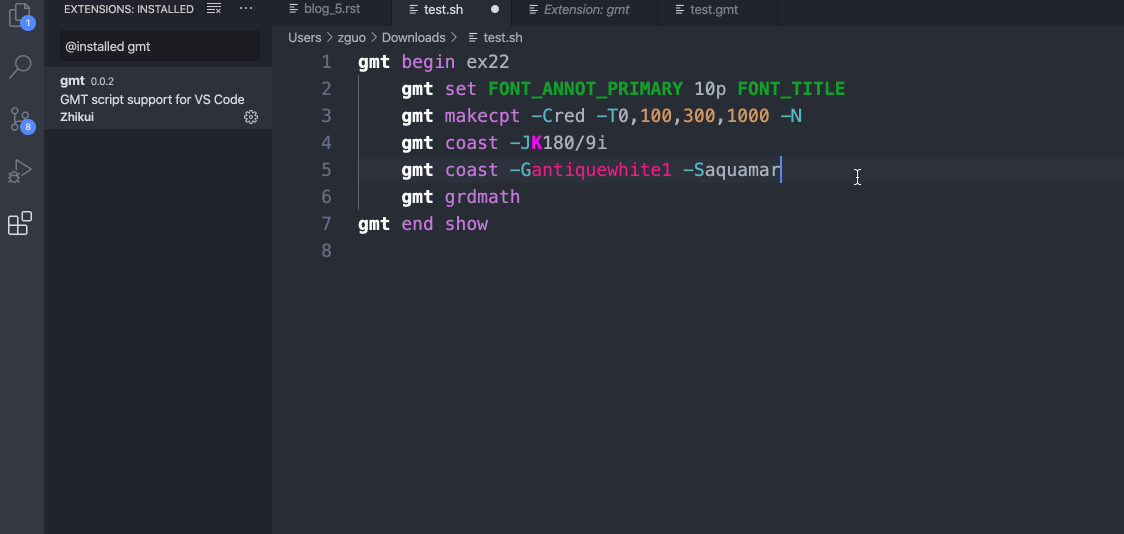
Task: Click line number 1 in gutter
Action: coord(327,62)
